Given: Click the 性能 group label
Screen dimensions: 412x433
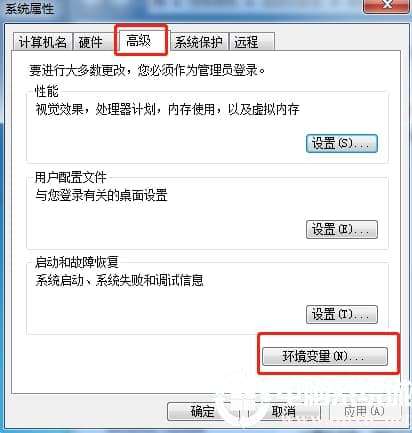Looking at the screenshot, I should pyautogui.click(x=47, y=91).
